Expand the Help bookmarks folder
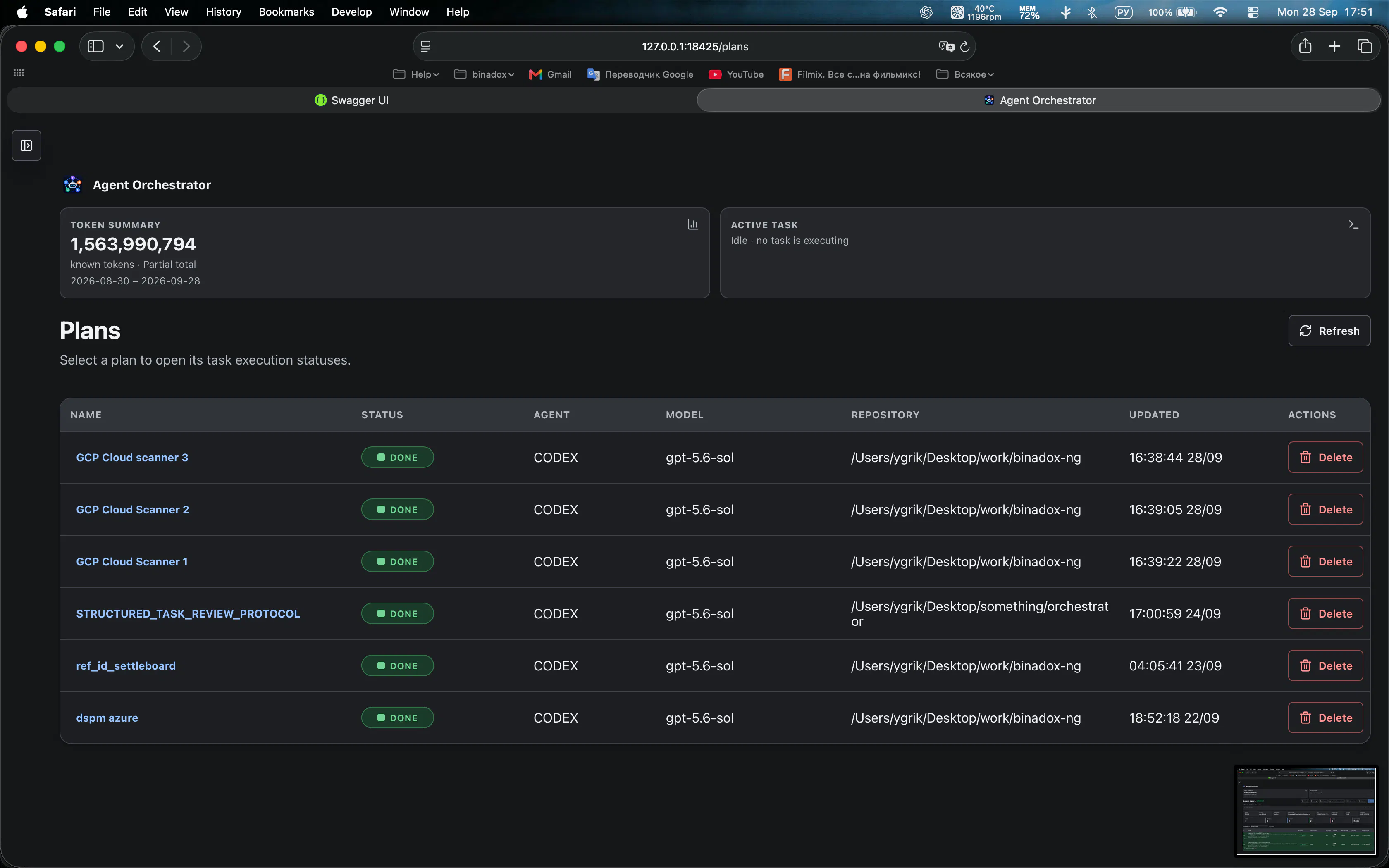Screen dimensions: 1389x868 point(416,74)
